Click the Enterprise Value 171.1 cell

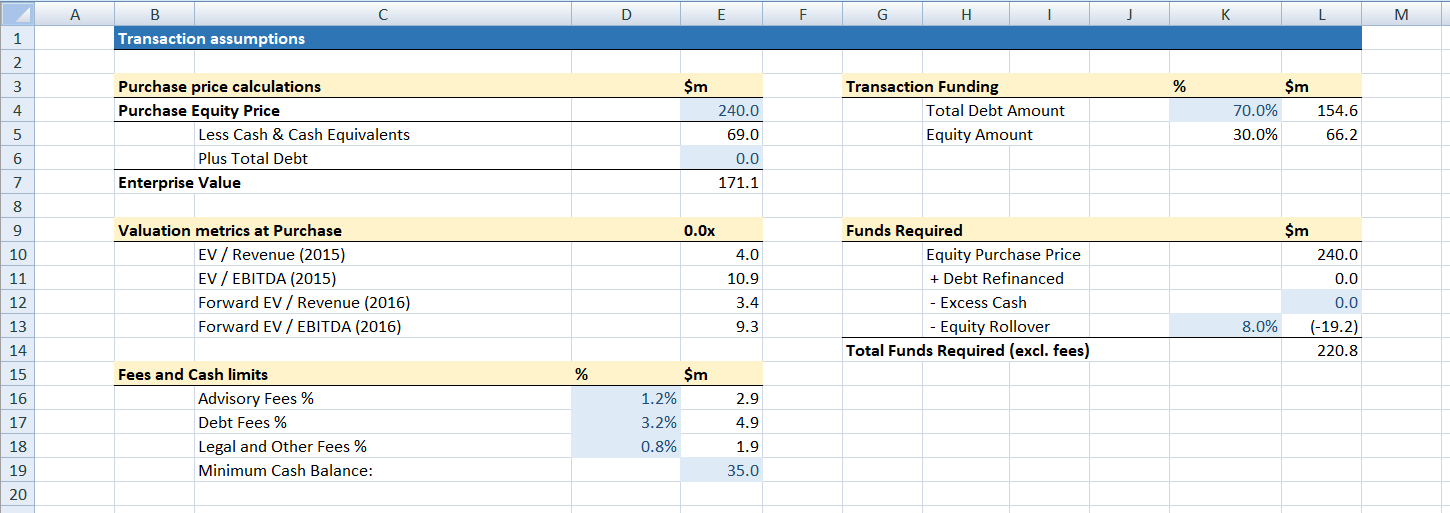click(x=721, y=183)
